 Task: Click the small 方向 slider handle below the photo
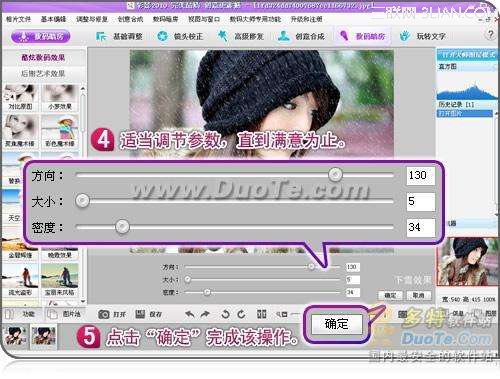[x=311, y=267]
